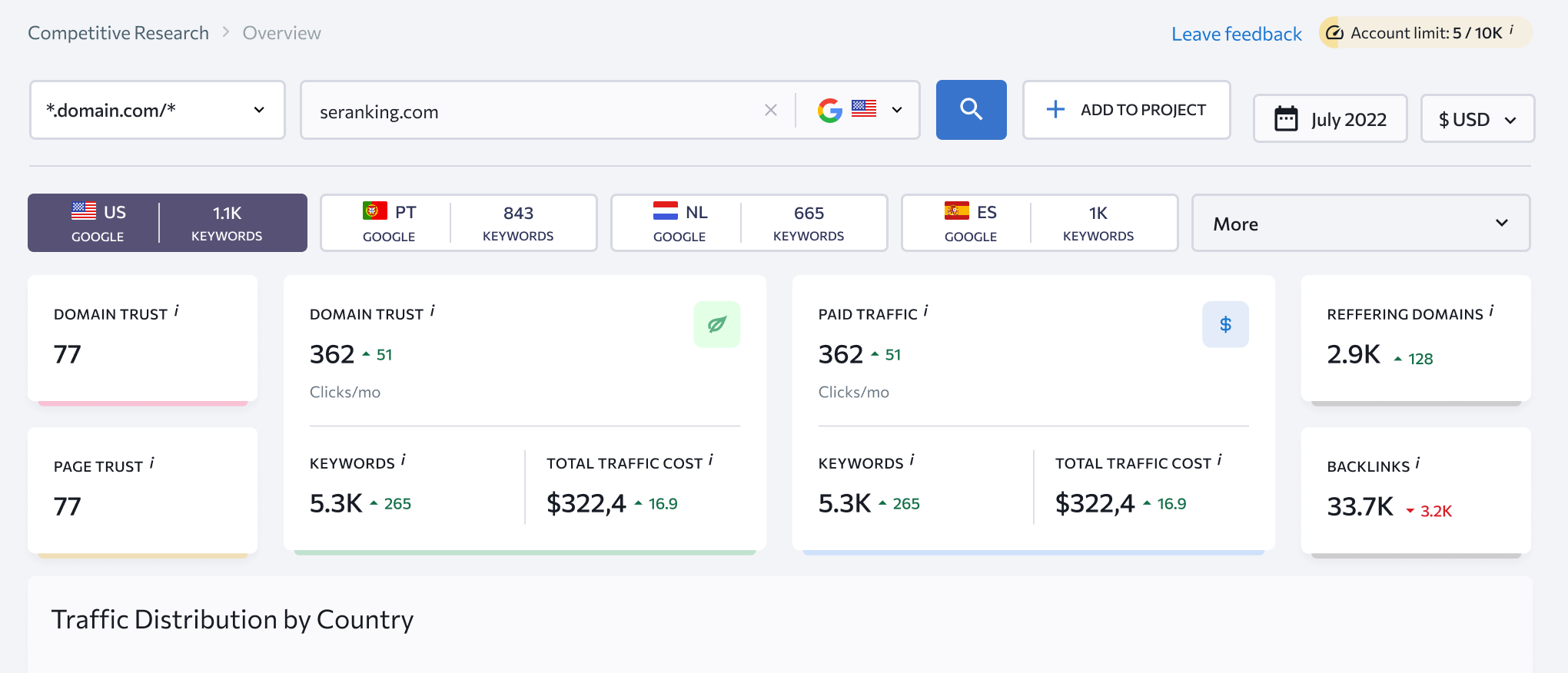
Task: Click the US flag in the active tab
Action: tap(84, 211)
